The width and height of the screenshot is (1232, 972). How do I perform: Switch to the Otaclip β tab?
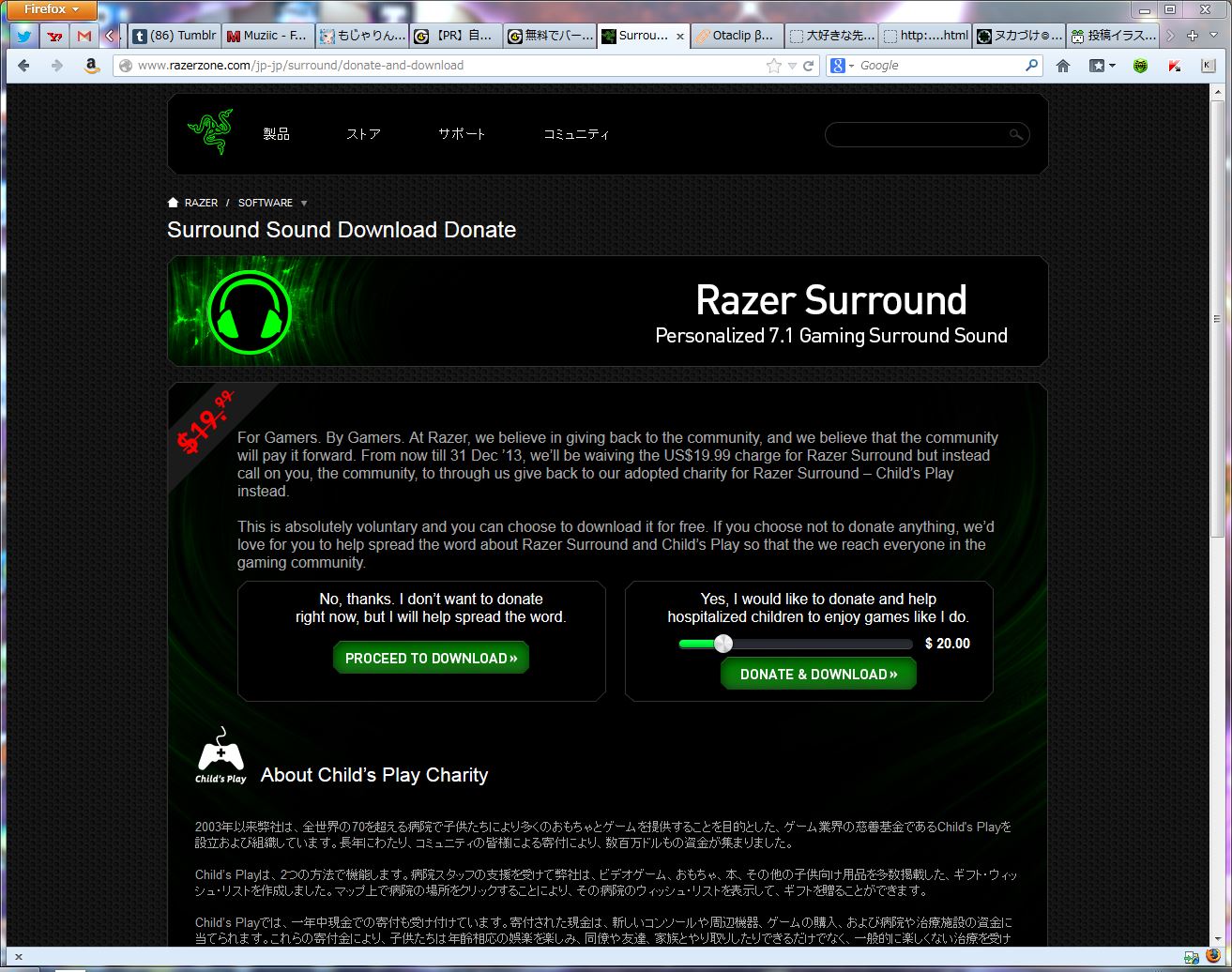(x=738, y=37)
